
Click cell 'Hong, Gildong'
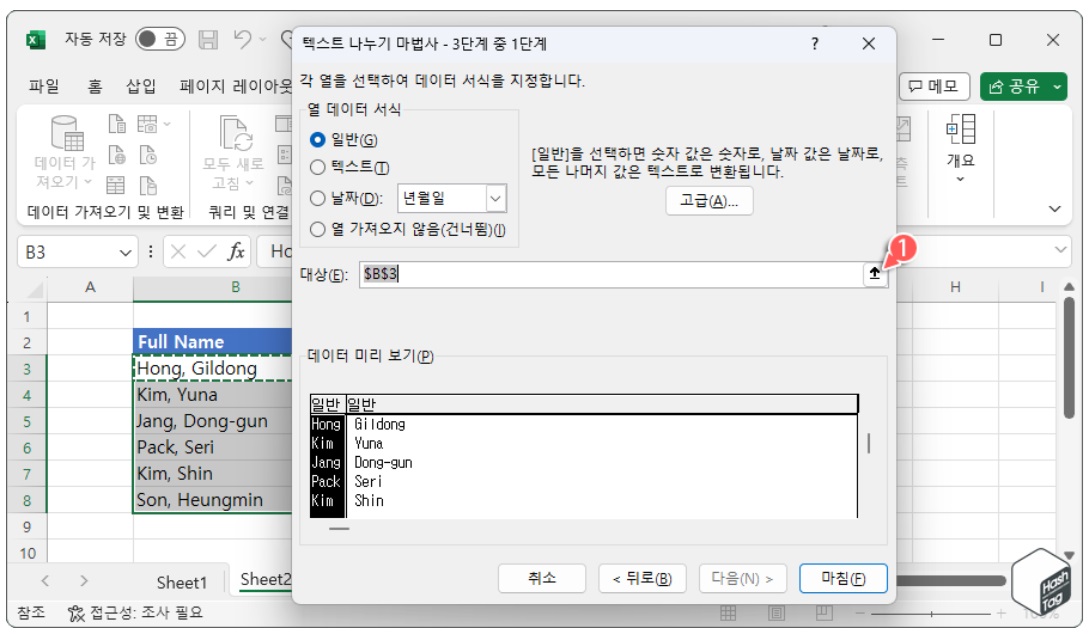pos(212,368)
